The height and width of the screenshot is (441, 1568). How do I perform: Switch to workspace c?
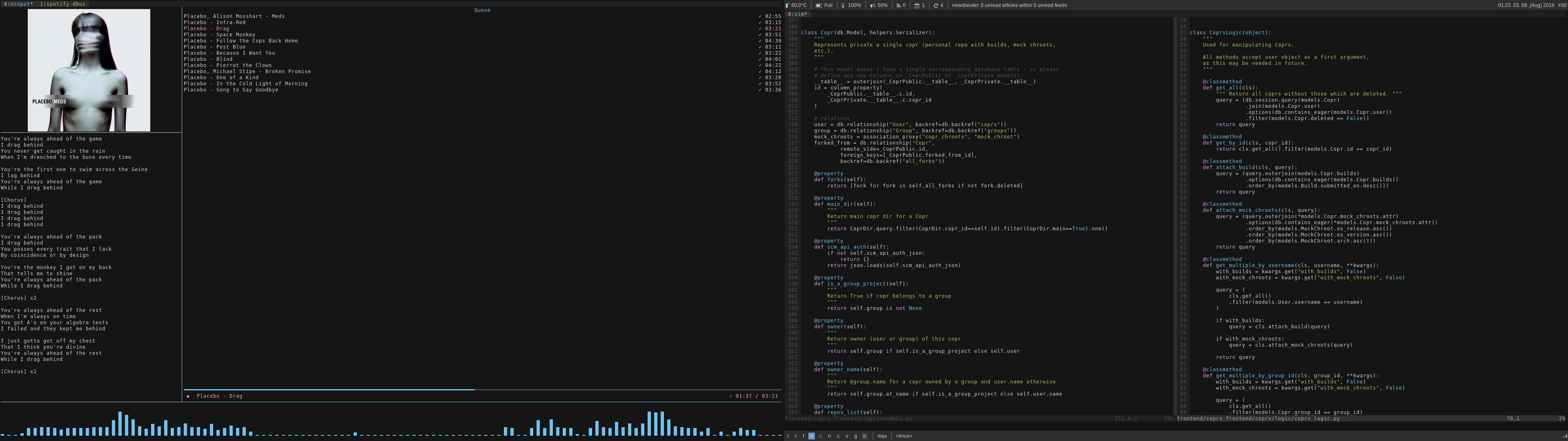tap(837, 436)
